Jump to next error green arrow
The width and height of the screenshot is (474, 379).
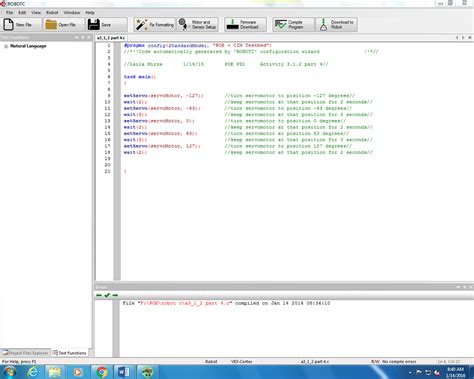coord(115,295)
